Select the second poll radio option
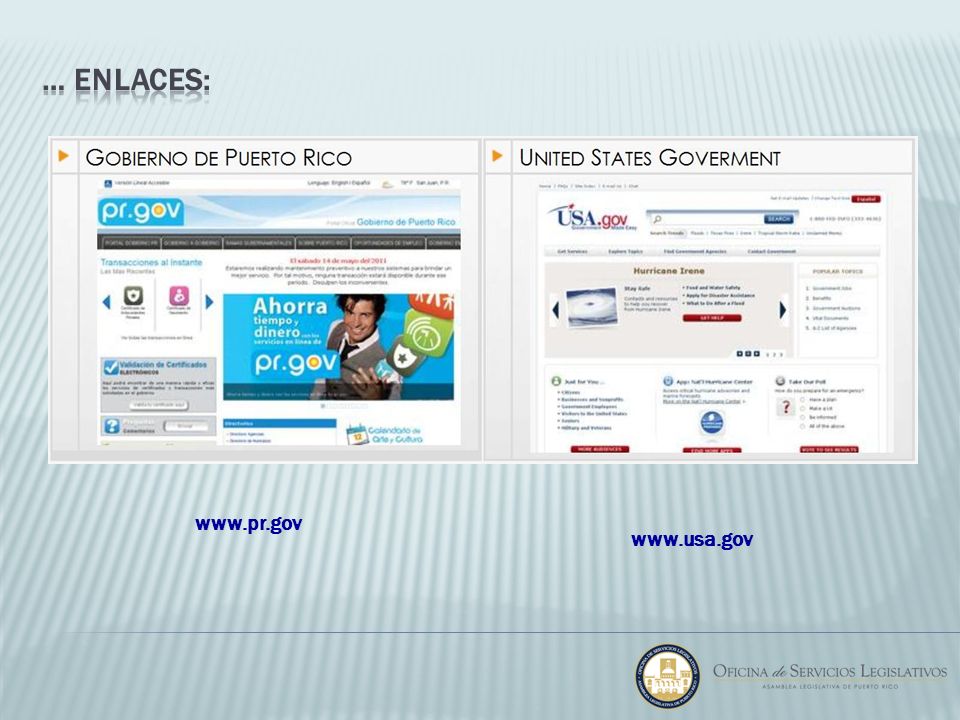 pos(802,408)
